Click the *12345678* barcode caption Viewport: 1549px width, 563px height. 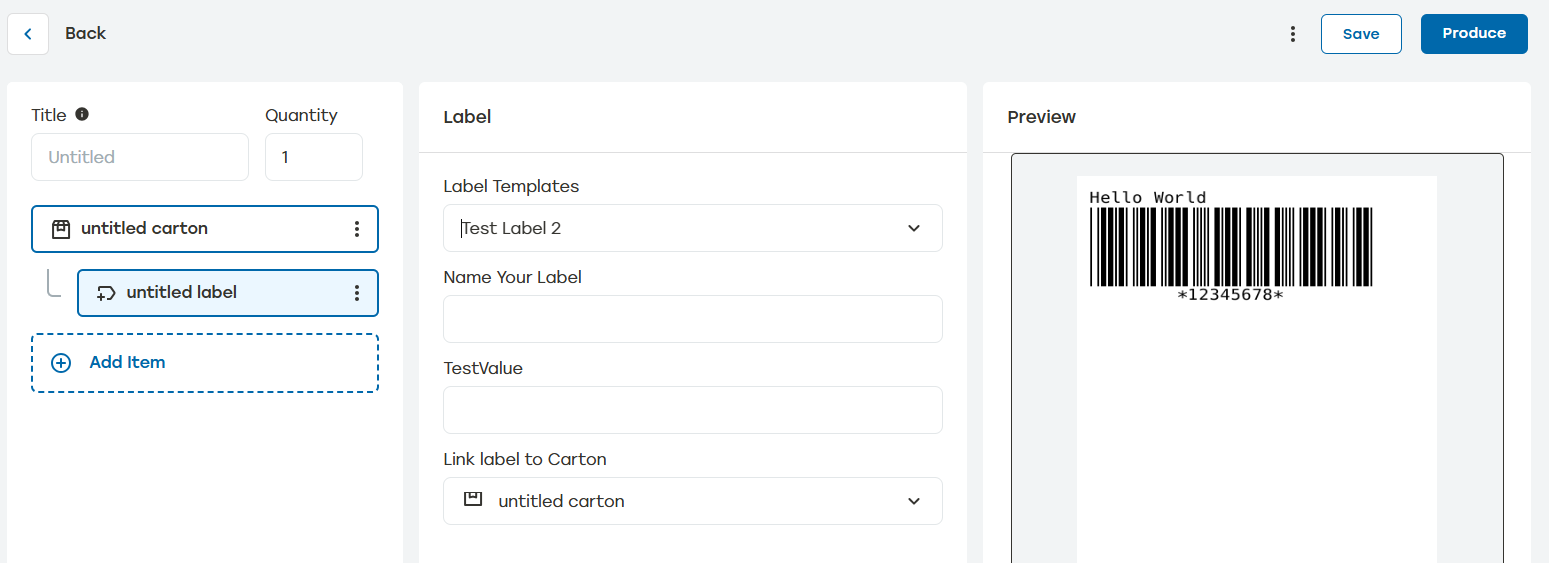click(x=1231, y=295)
